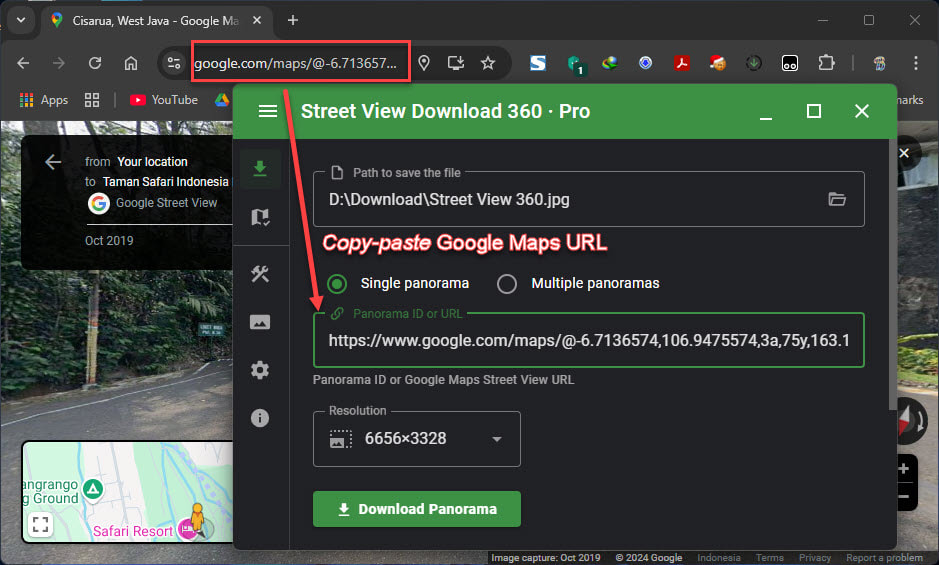
Task: Open the hamburger menu in Street View Download 360
Action: pyautogui.click(x=268, y=111)
